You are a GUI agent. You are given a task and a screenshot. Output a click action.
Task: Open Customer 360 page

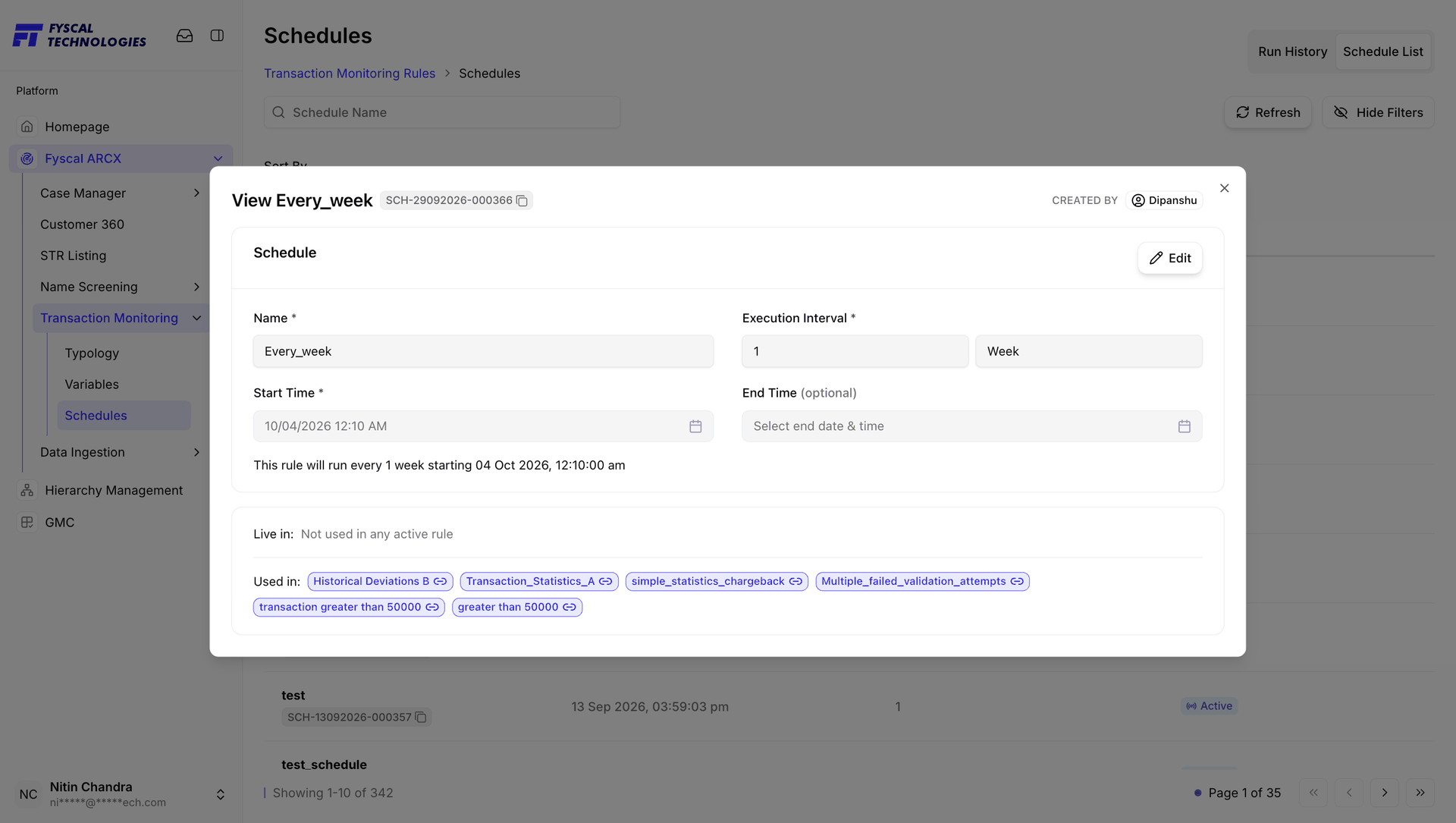coord(82,225)
